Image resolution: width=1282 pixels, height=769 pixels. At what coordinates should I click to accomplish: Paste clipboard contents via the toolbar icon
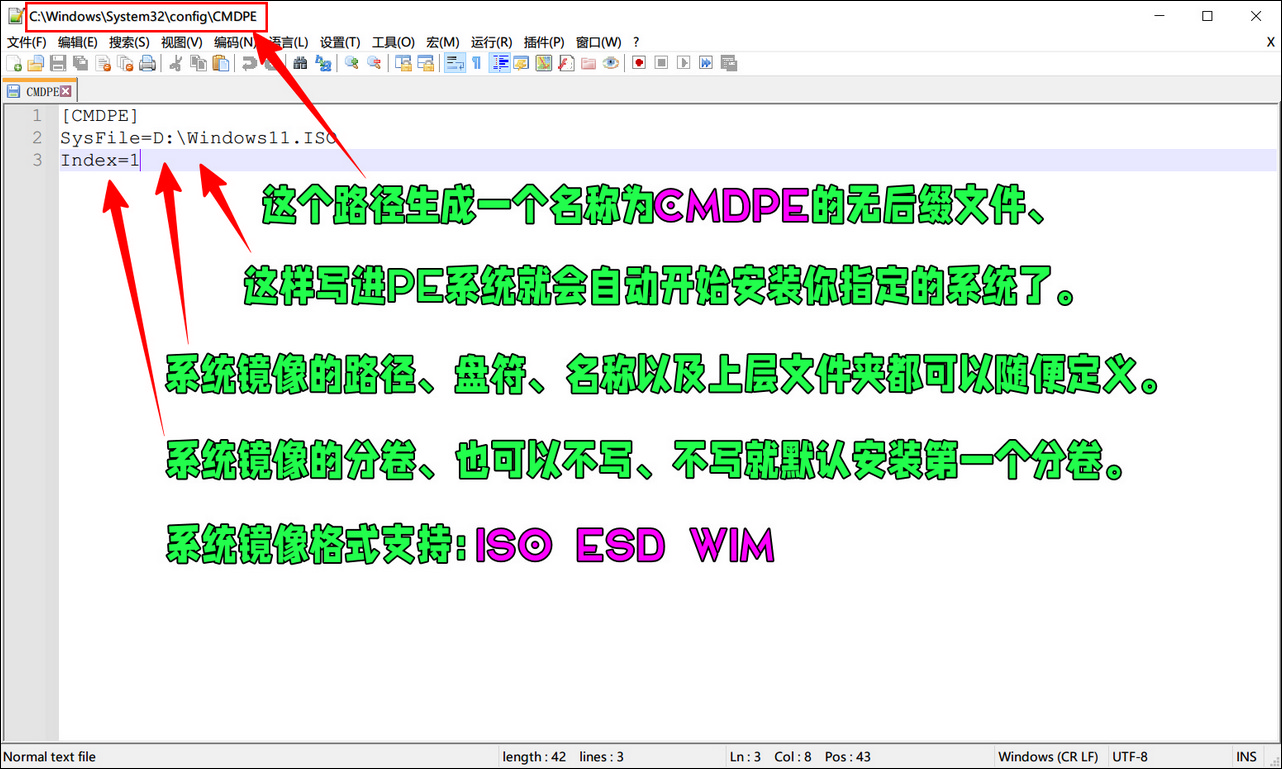click(x=220, y=63)
